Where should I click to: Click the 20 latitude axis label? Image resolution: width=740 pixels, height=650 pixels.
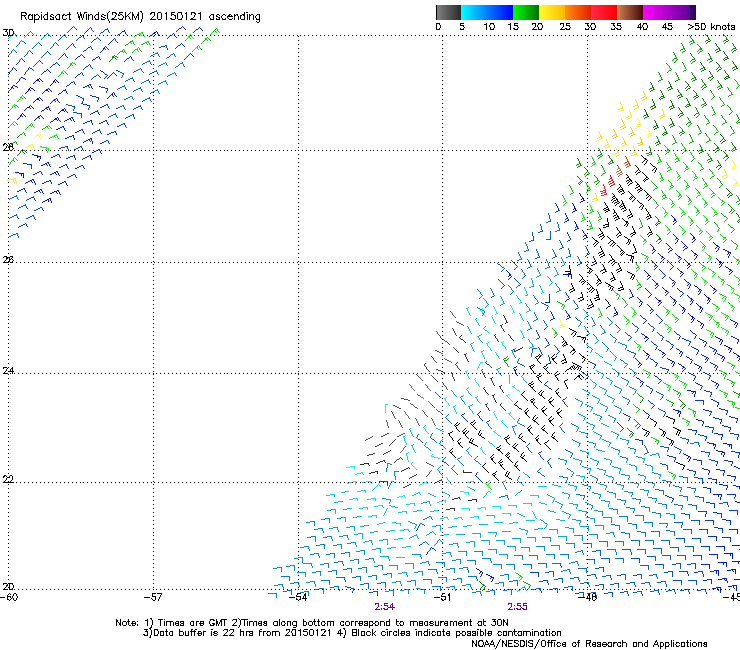pyautogui.click(x=8, y=587)
